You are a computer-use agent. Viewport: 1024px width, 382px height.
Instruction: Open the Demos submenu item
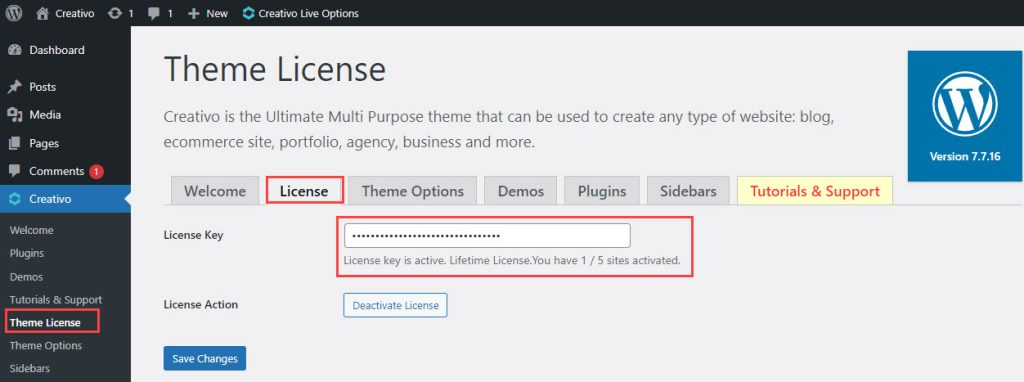26,277
